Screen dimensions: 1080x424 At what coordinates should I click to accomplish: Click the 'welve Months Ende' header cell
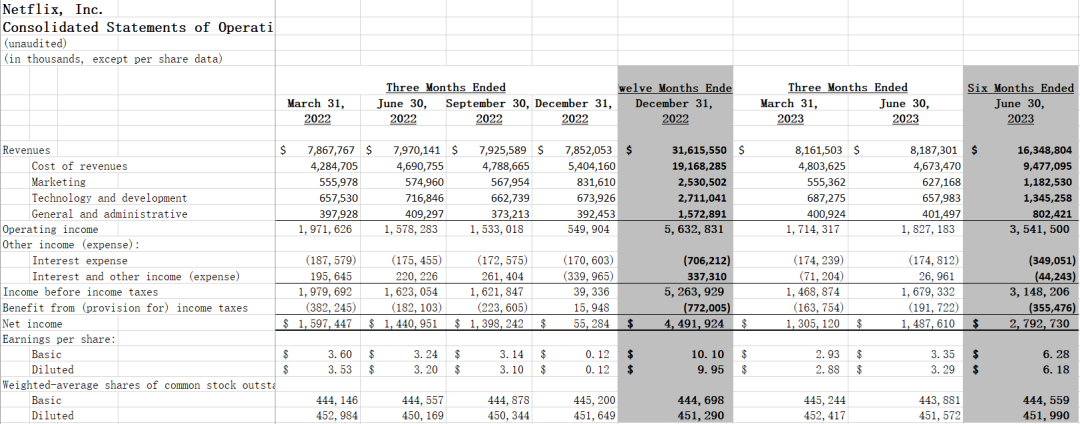(675, 87)
